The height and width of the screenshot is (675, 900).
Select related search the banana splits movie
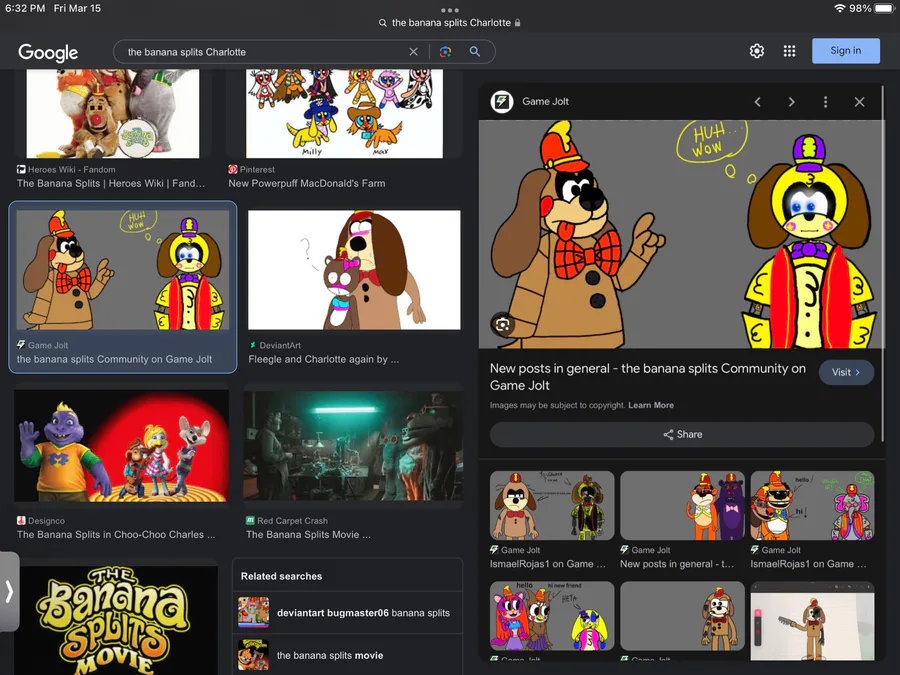347,655
